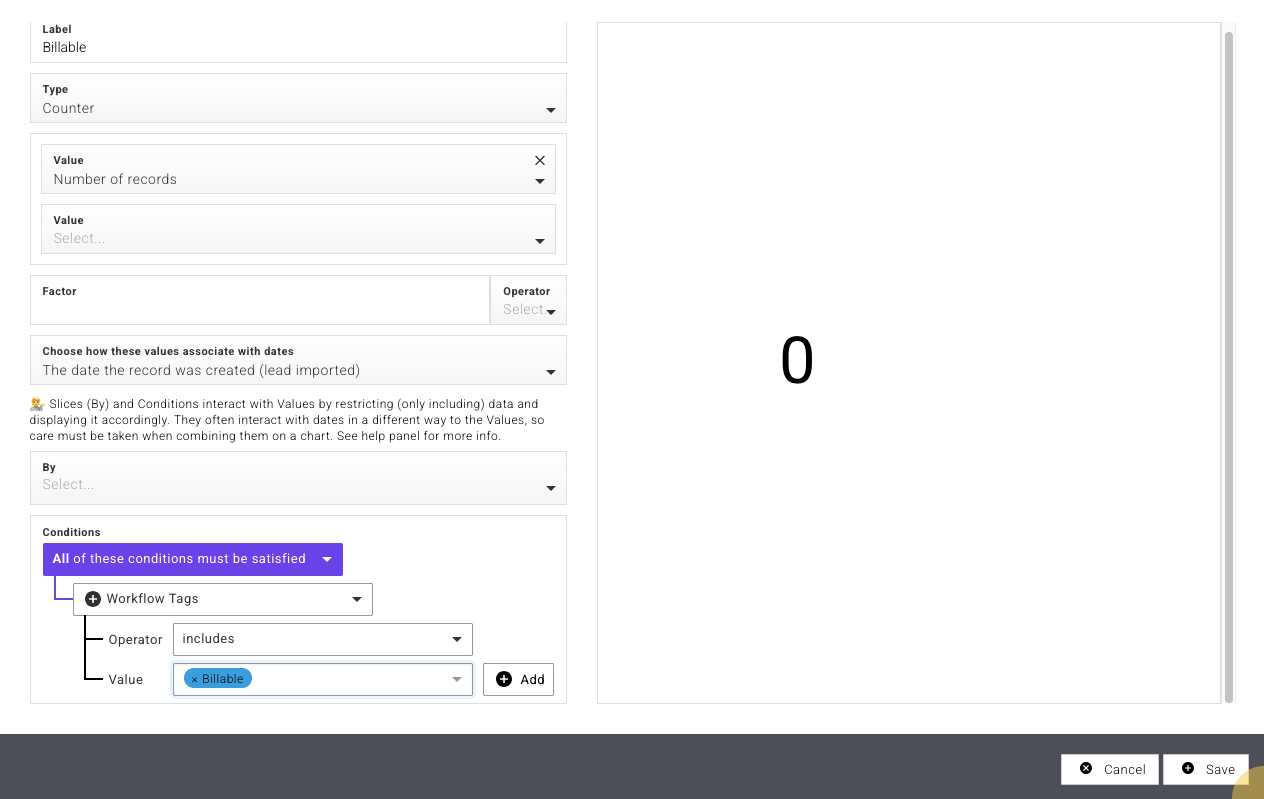Viewport: 1264px width, 799px height.
Task: Toggle the All conditions must be satisfied selector
Action: 326,559
